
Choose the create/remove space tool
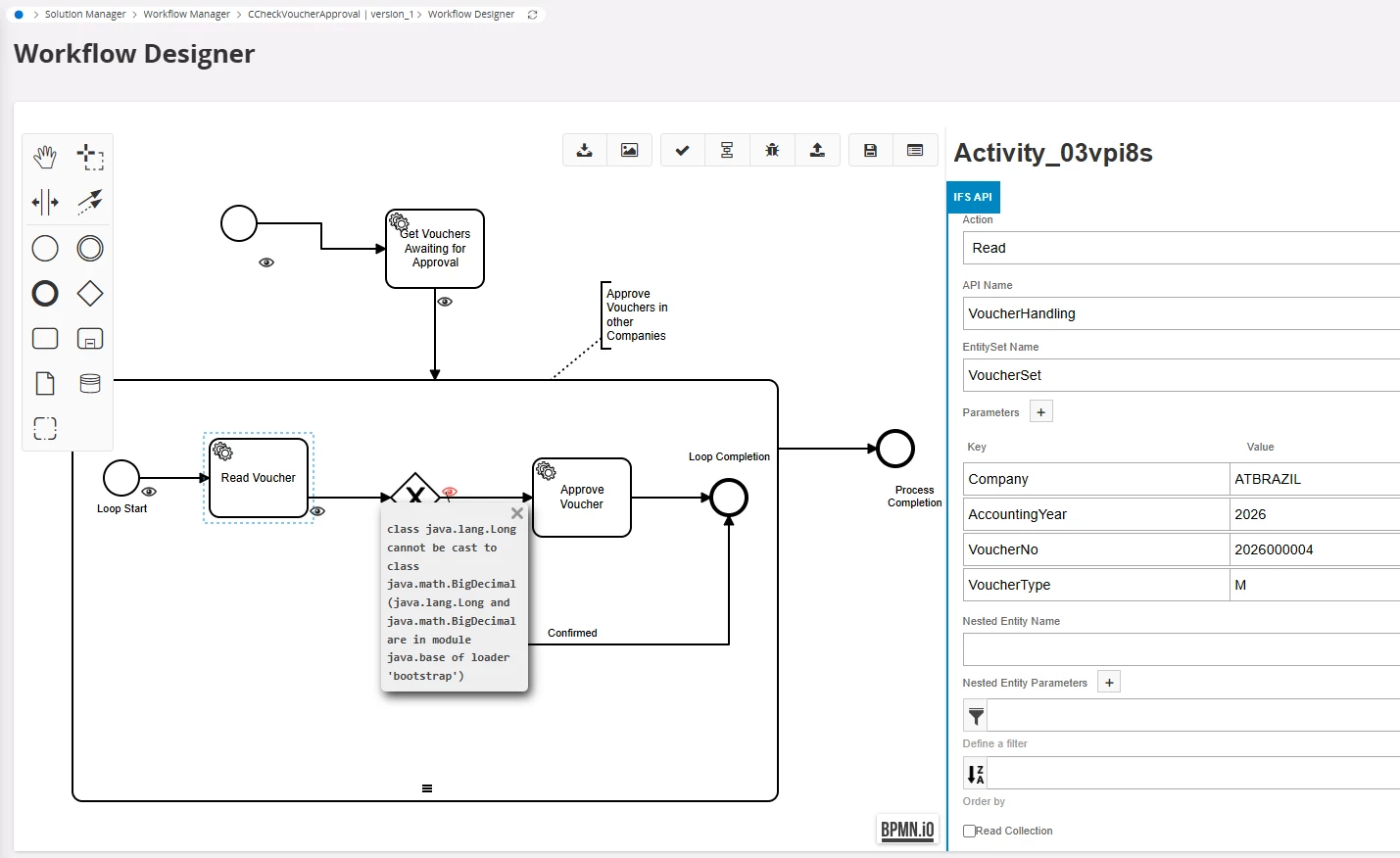[45, 203]
